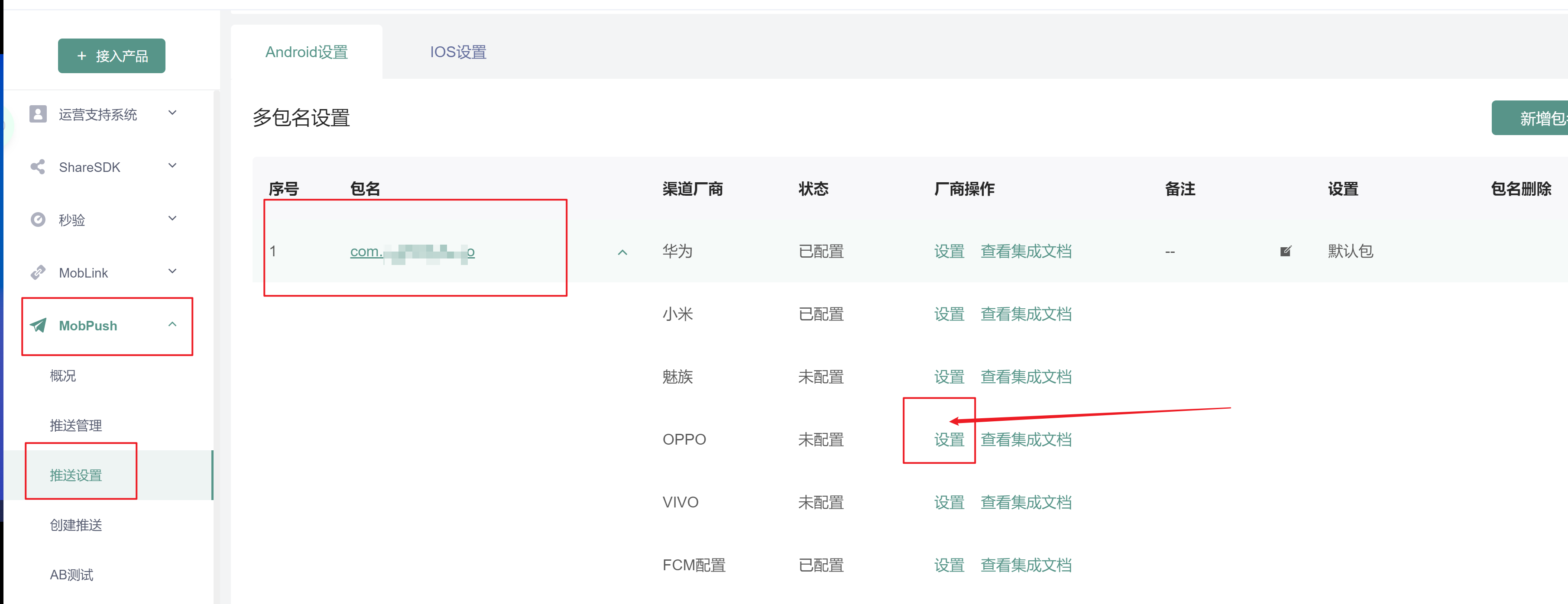Collapse the MobPush menu section

[172, 324]
